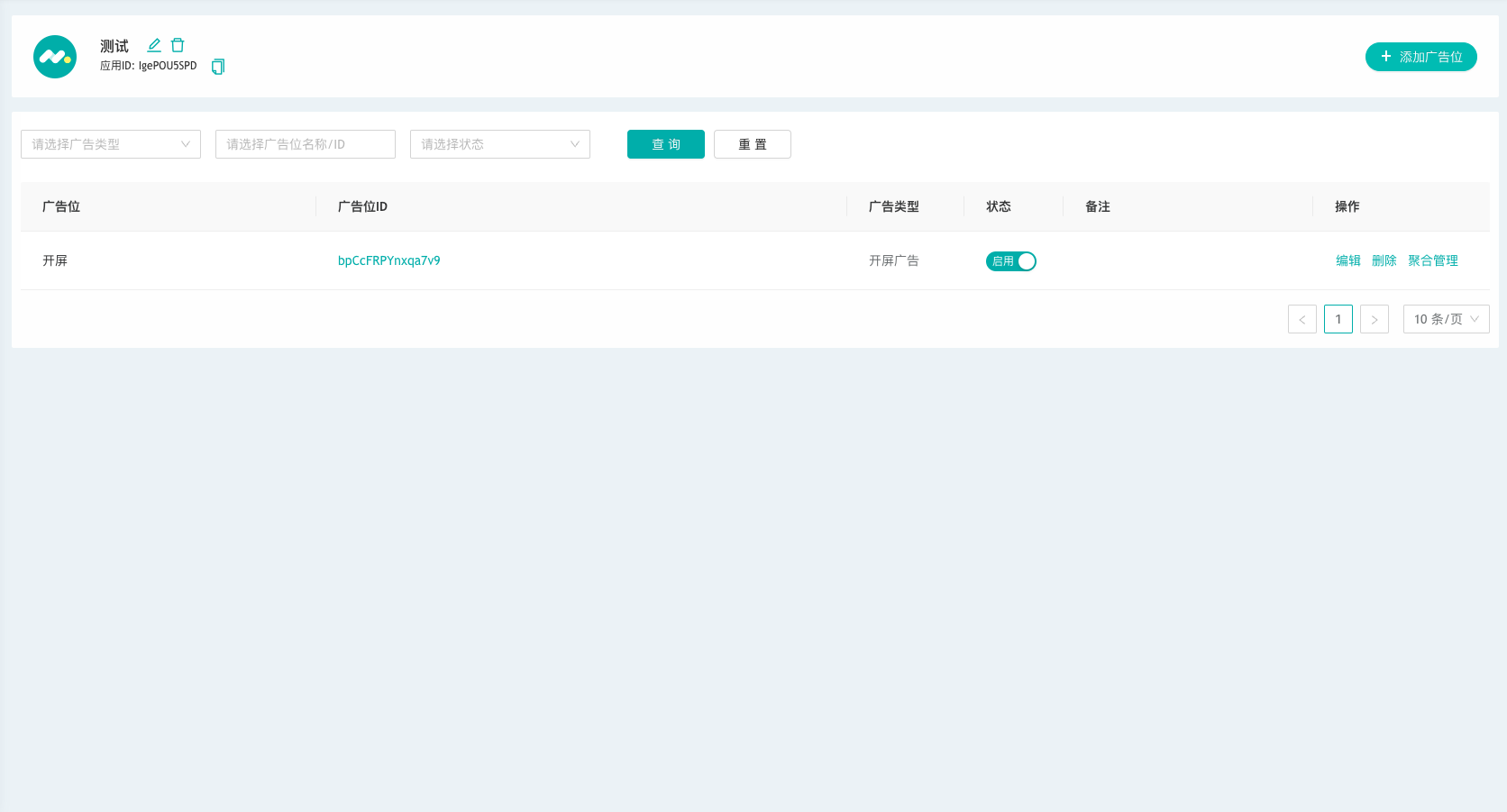
Task: Click the 开屏 ad slot name cell
Action: pos(55,260)
